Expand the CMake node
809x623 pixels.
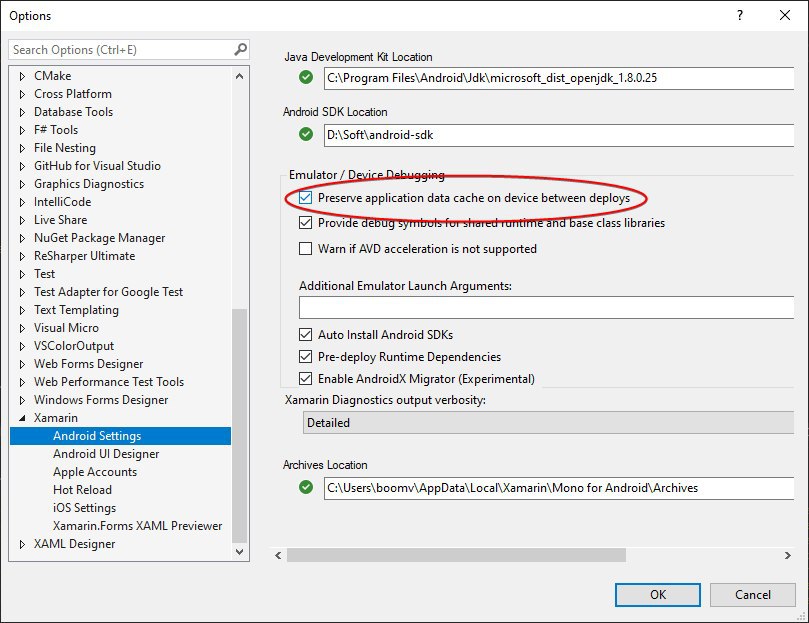coord(22,76)
